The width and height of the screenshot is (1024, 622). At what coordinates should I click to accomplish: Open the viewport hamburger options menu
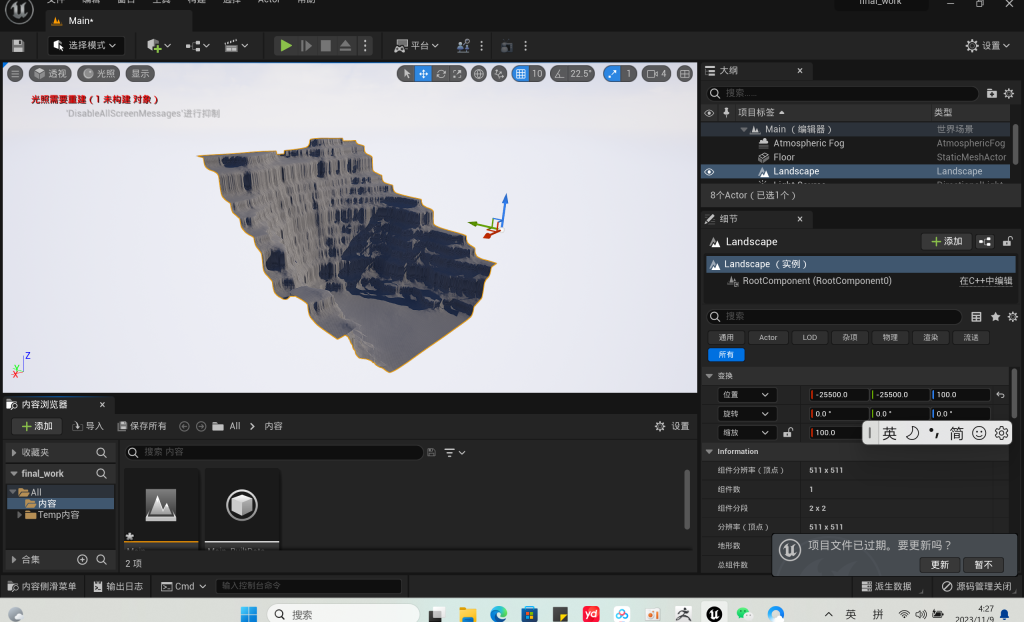coord(15,74)
